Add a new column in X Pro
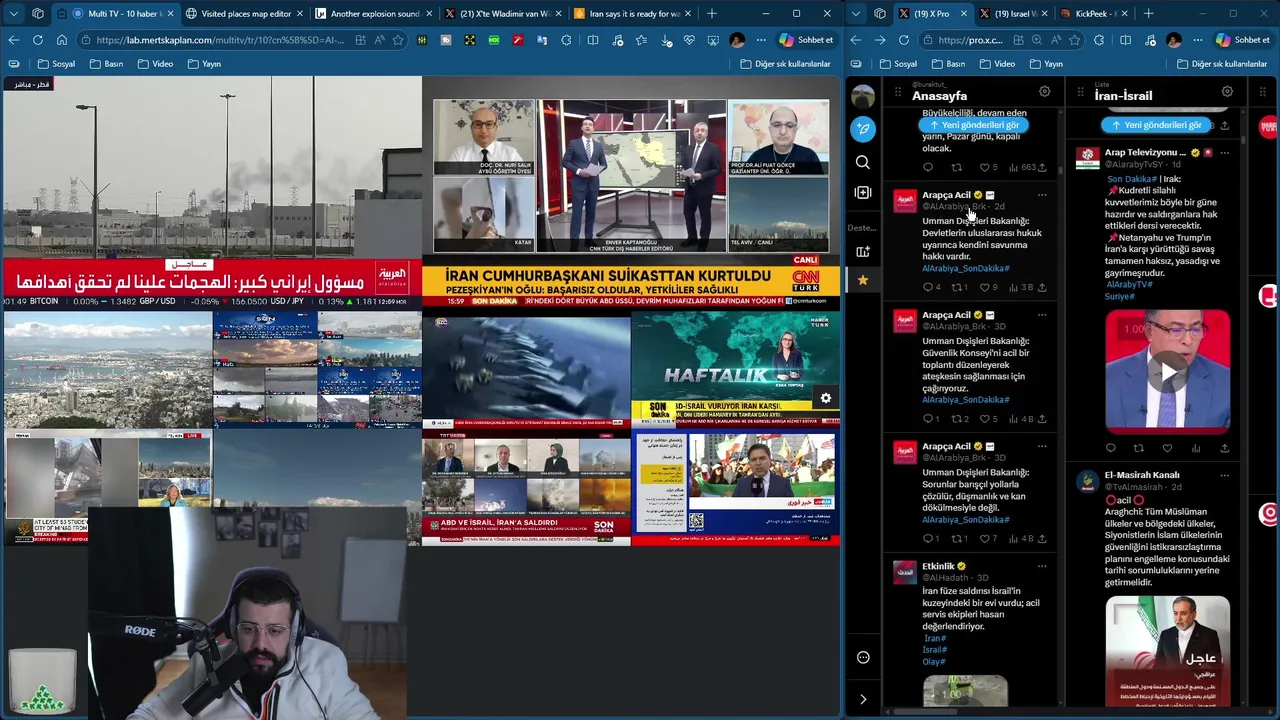Viewport: 1280px width, 720px height. point(863,192)
